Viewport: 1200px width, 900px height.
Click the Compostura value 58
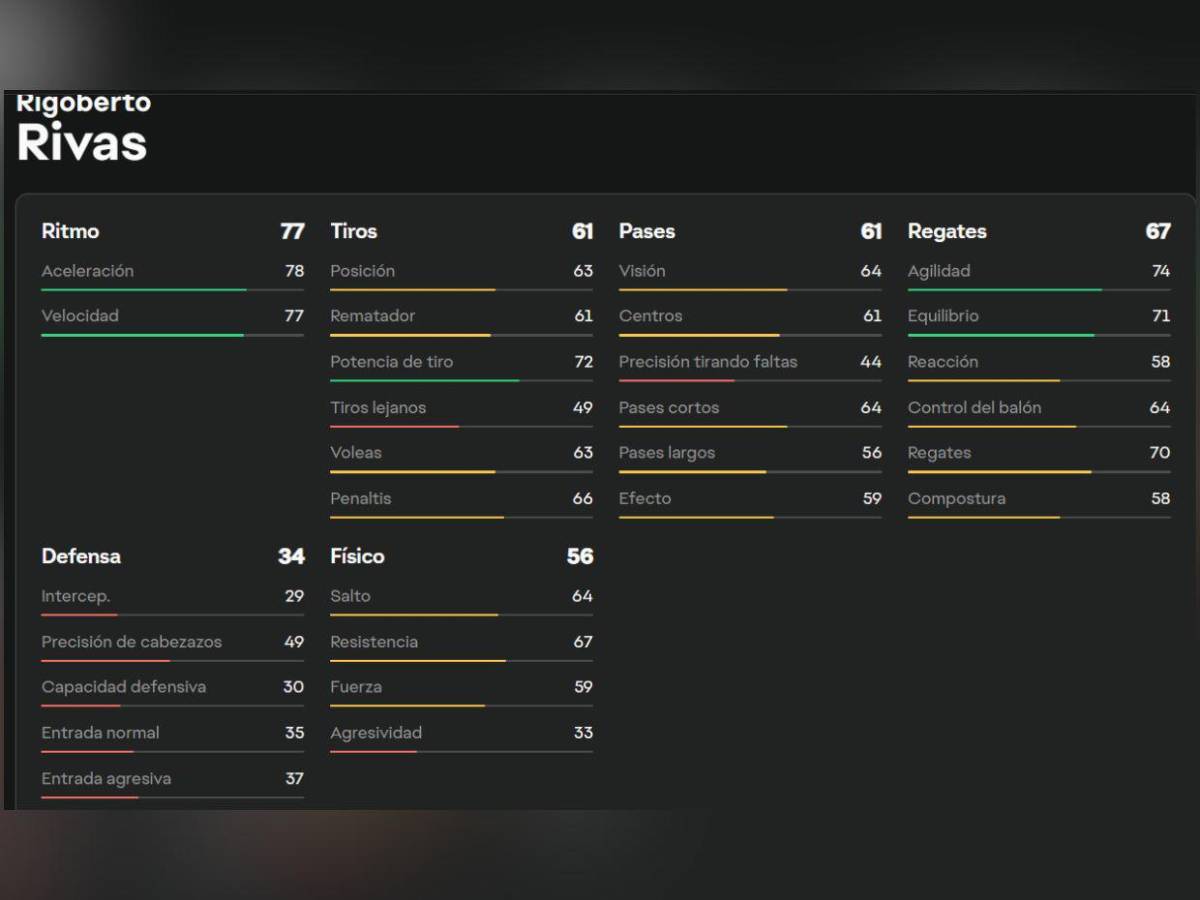click(x=1160, y=499)
